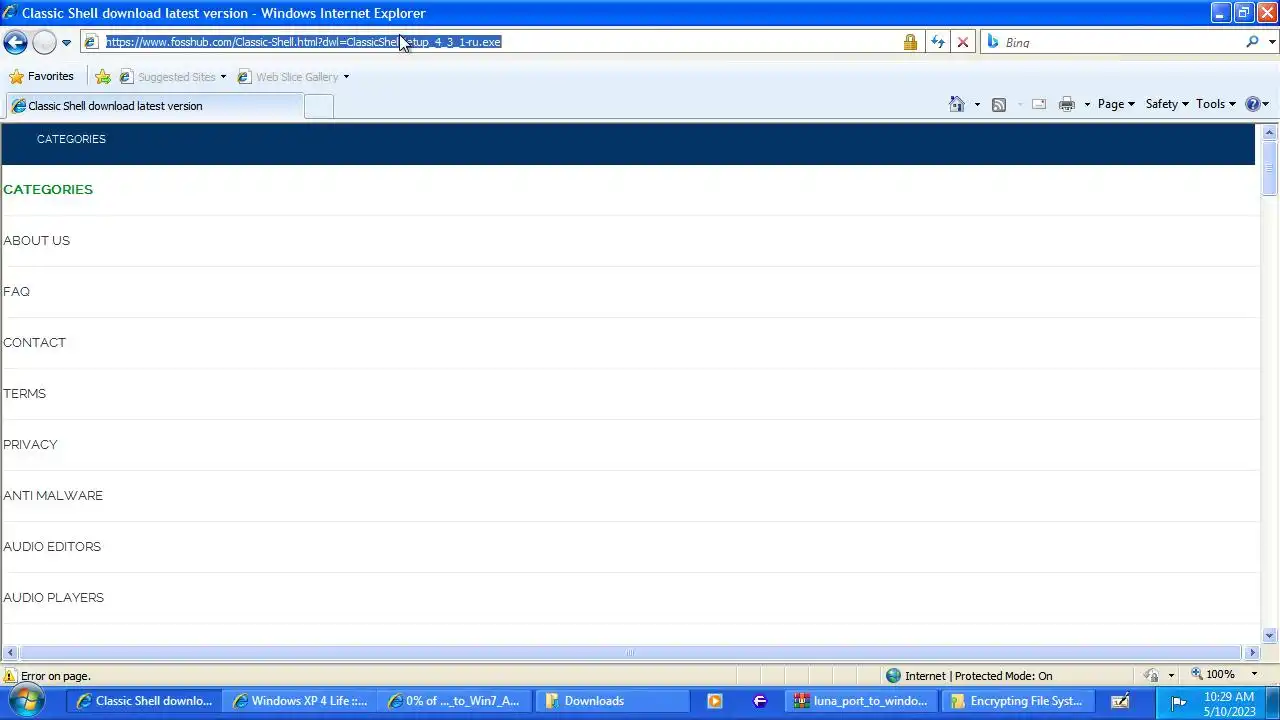
Task: Switch to luna_port_to_windo... WinRAR window
Action: pyautogui.click(x=862, y=701)
